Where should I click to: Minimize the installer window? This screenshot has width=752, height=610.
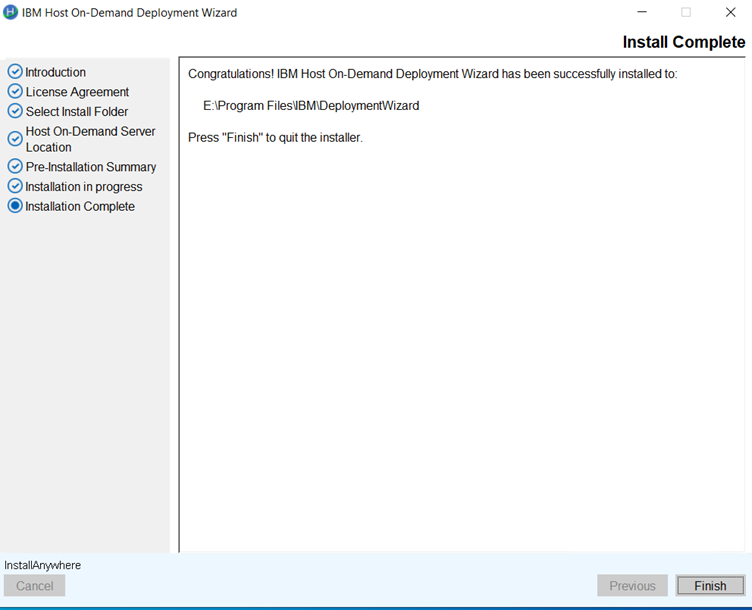(640, 13)
